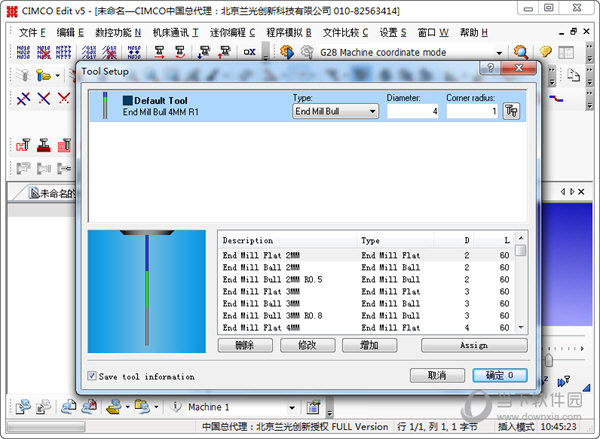The width and height of the screenshot is (600, 439).
Task: Open the Machine 1 dropdown
Action: [292, 408]
